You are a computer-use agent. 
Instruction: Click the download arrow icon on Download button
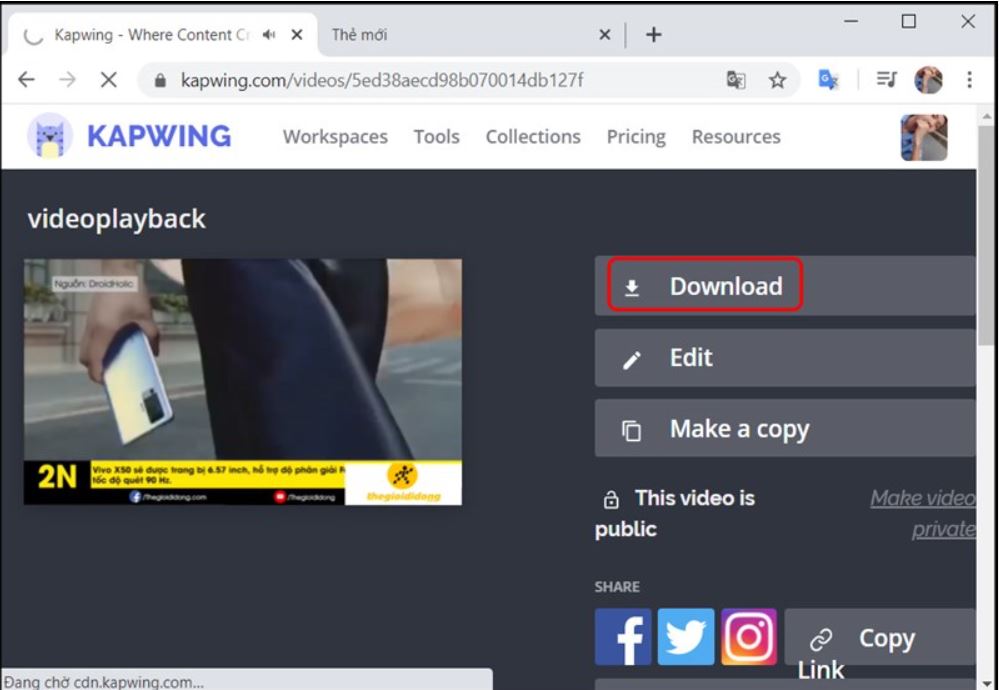coord(630,286)
